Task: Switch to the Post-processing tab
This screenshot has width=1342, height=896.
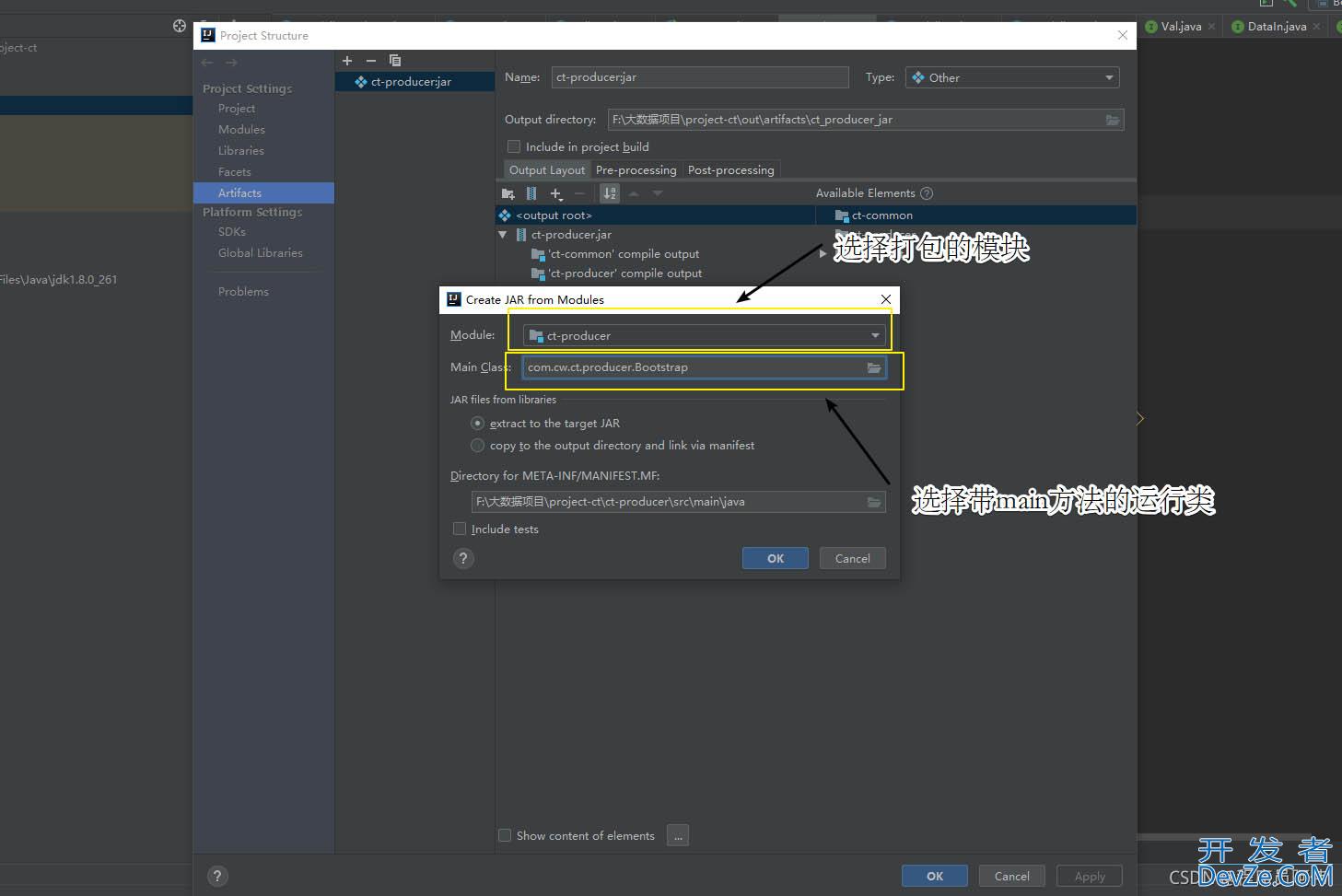Action: [731, 170]
